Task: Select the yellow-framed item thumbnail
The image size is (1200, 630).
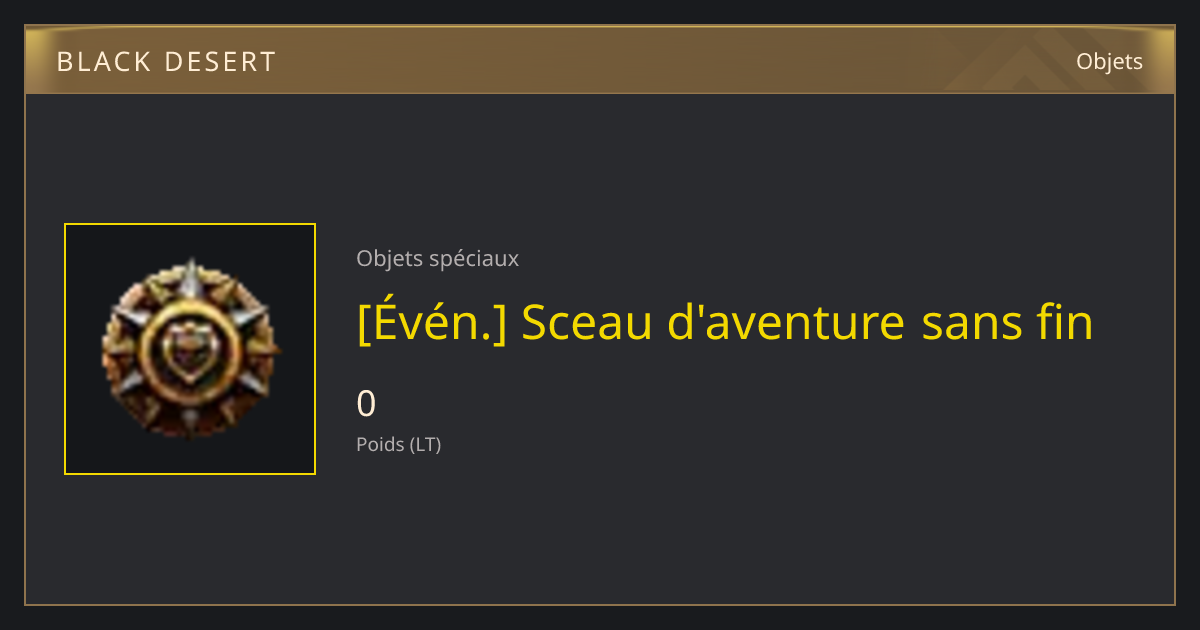Action: pos(190,349)
